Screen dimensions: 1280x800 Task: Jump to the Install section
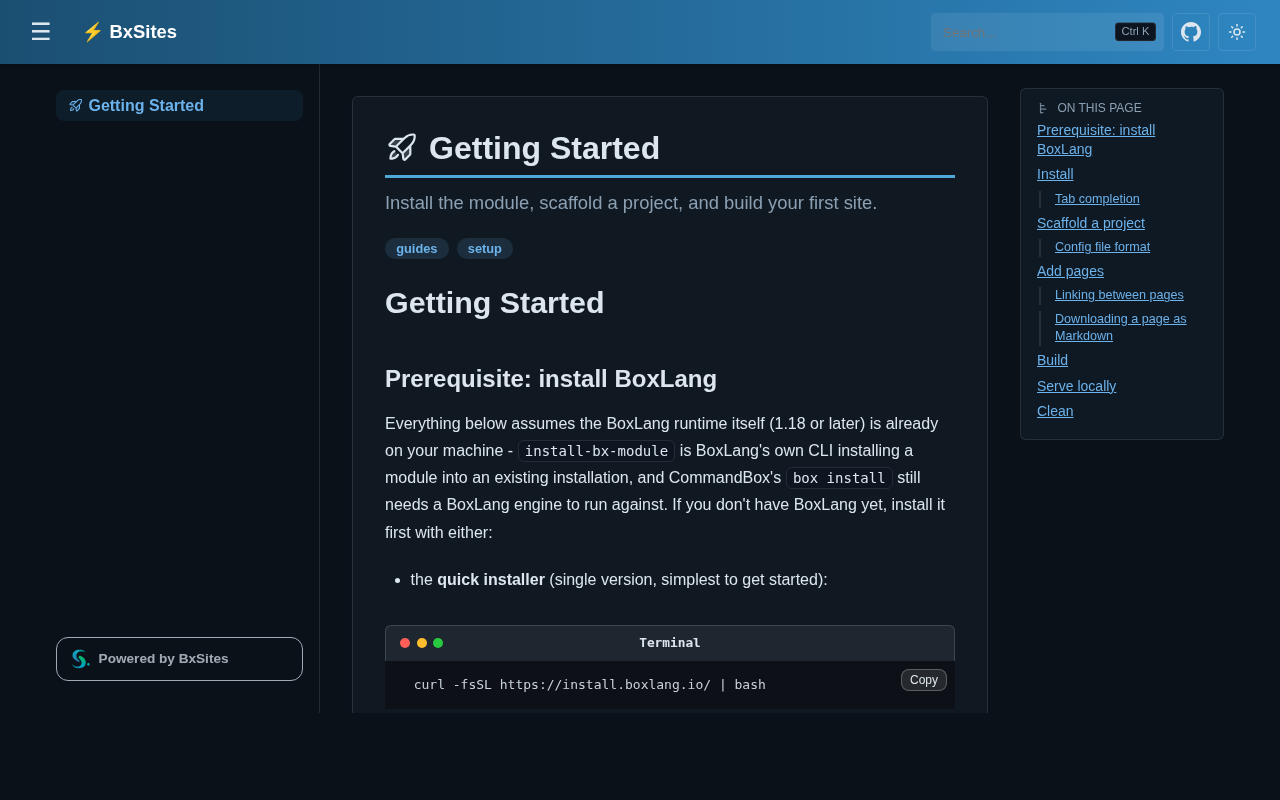click(1055, 174)
